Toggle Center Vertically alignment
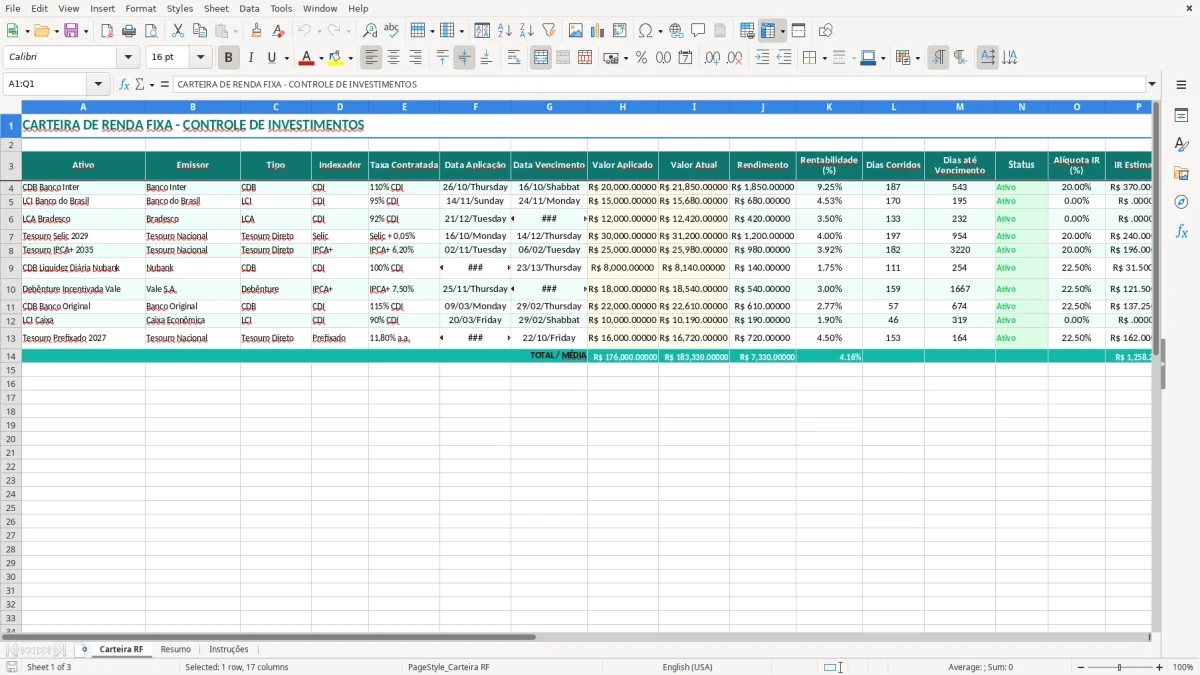Viewport: 1200px width, 675px height. pyautogui.click(x=464, y=58)
